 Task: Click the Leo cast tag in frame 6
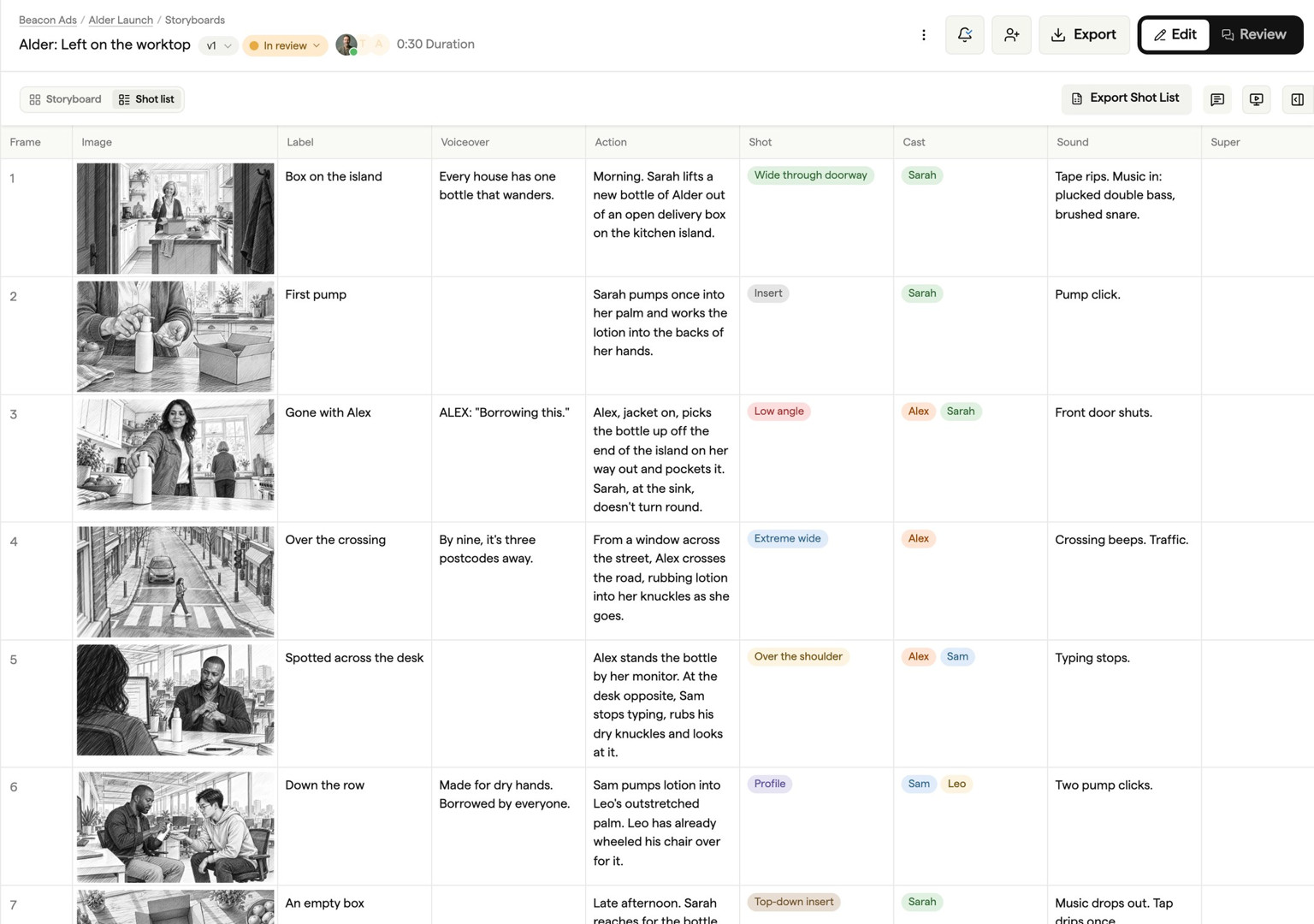point(956,784)
